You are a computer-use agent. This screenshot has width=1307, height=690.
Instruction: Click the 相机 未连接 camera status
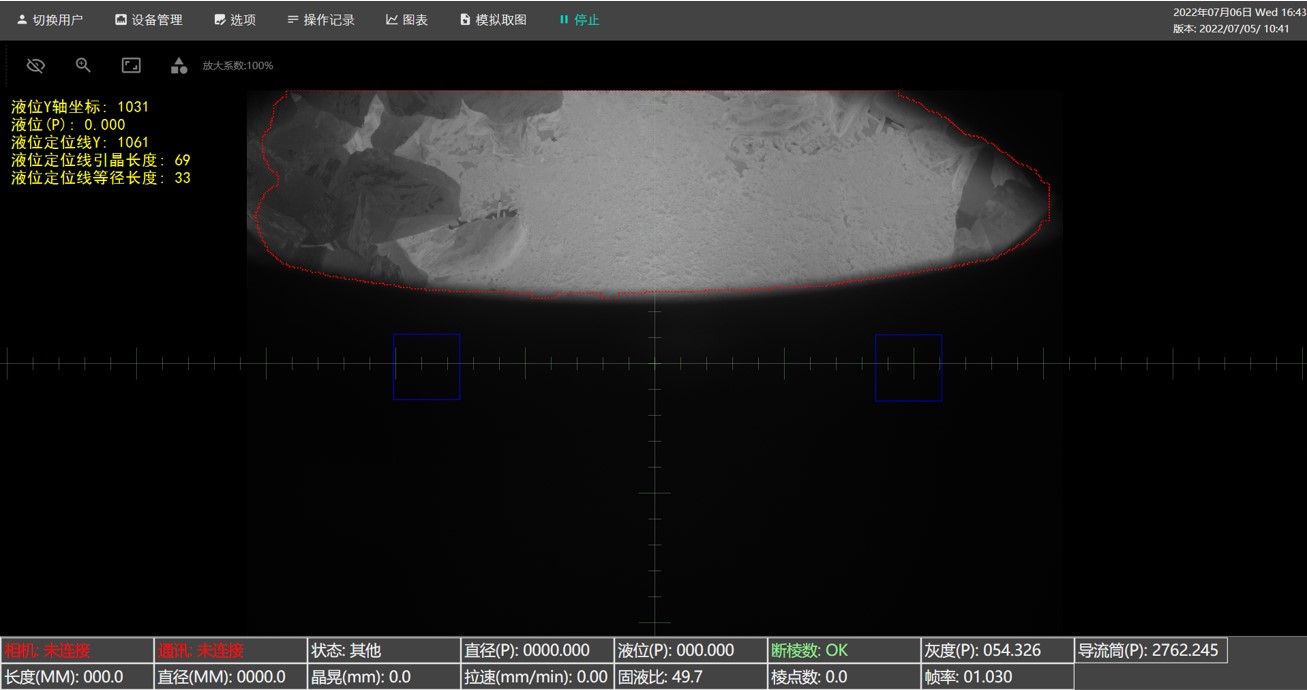pos(77,650)
